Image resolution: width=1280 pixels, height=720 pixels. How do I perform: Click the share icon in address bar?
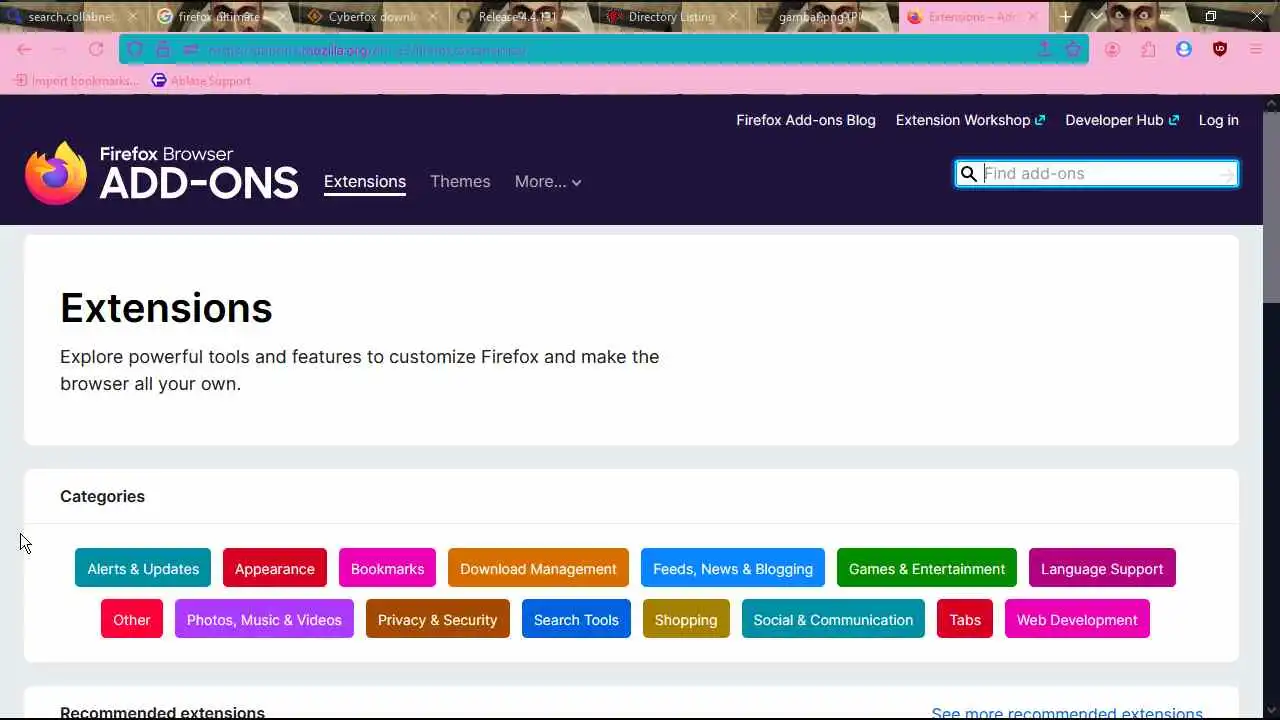[1045, 49]
